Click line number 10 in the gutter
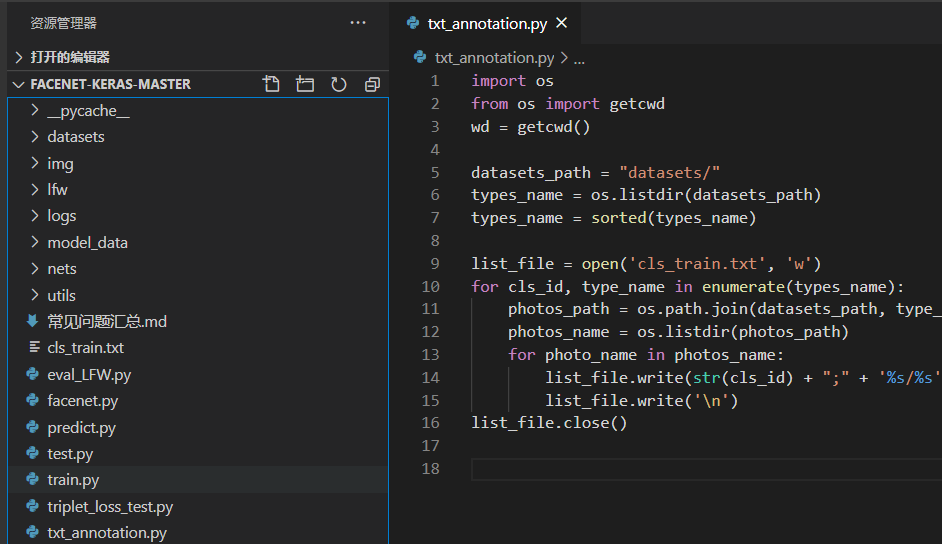Image resolution: width=942 pixels, height=544 pixels. (x=431, y=286)
